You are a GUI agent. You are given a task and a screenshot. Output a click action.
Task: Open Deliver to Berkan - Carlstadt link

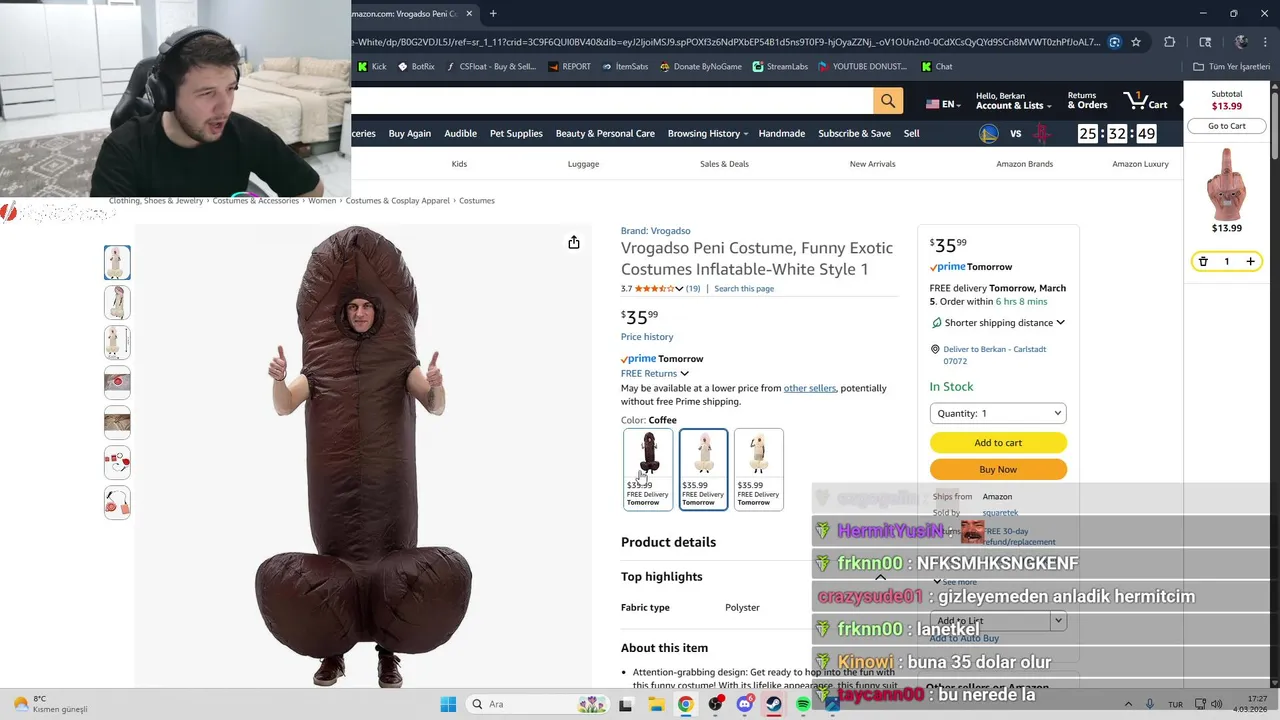(995, 355)
